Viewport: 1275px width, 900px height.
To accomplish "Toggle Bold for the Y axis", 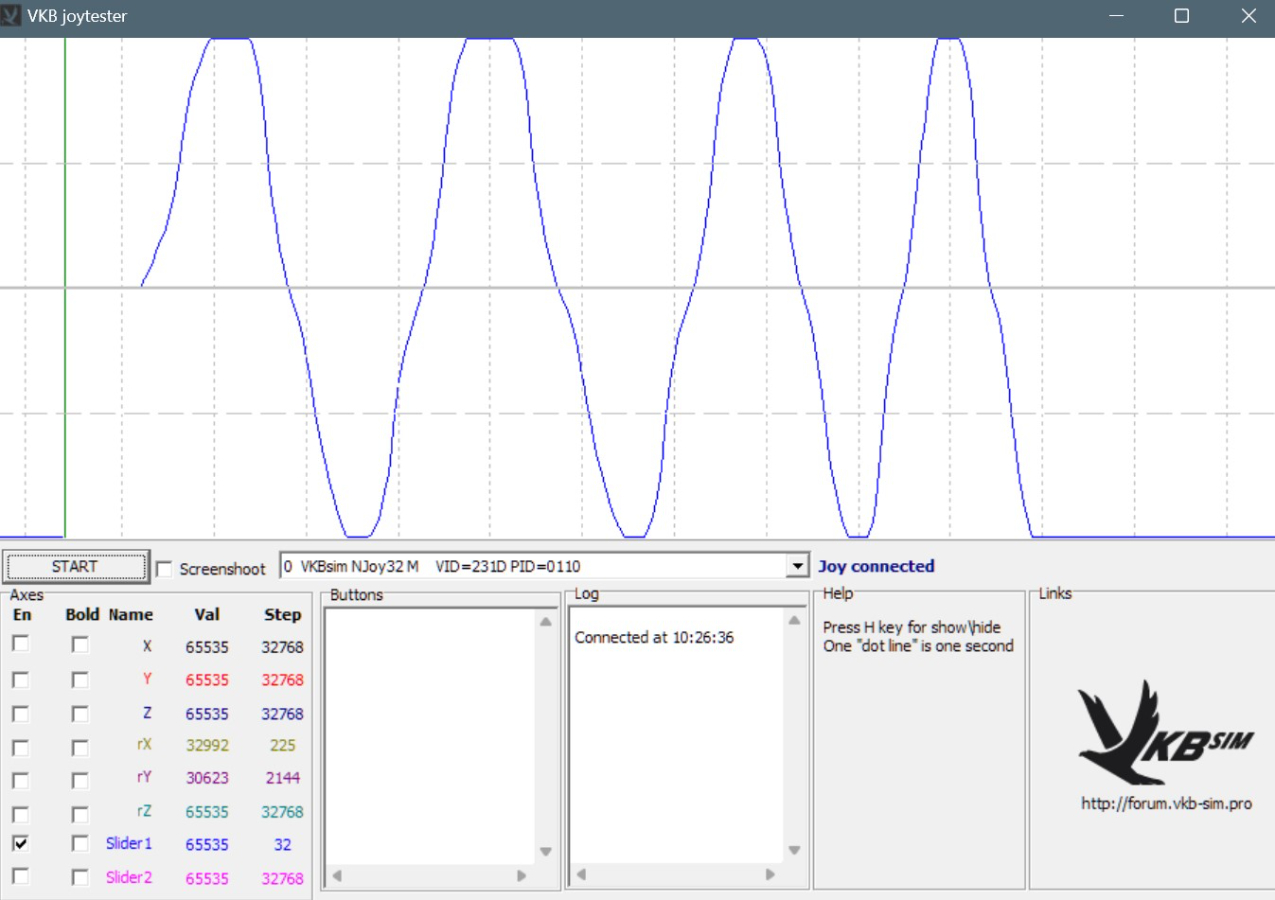I will point(80,680).
